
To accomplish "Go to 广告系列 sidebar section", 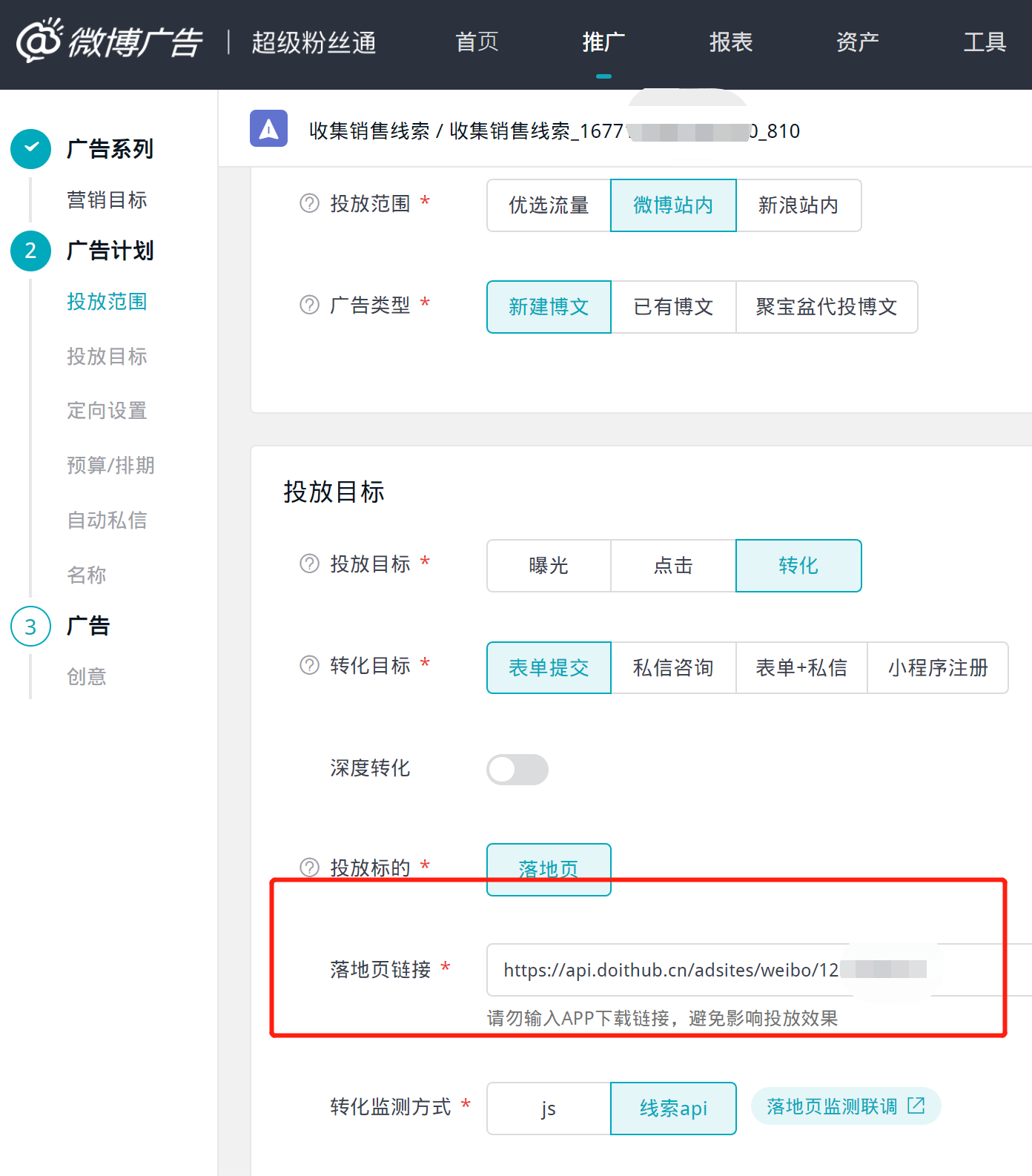I will pos(110,149).
